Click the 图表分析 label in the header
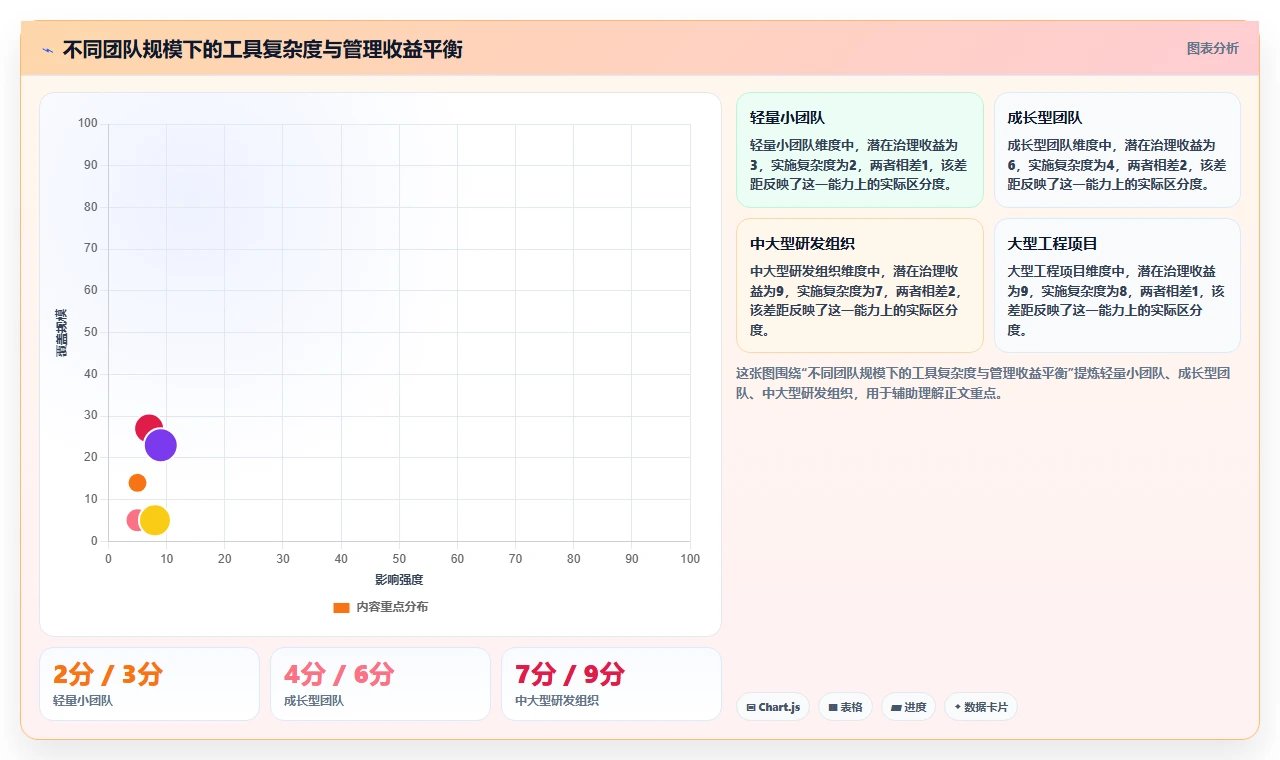The height and width of the screenshot is (760, 1280). pyautogui.click(x=1212, y=48)
